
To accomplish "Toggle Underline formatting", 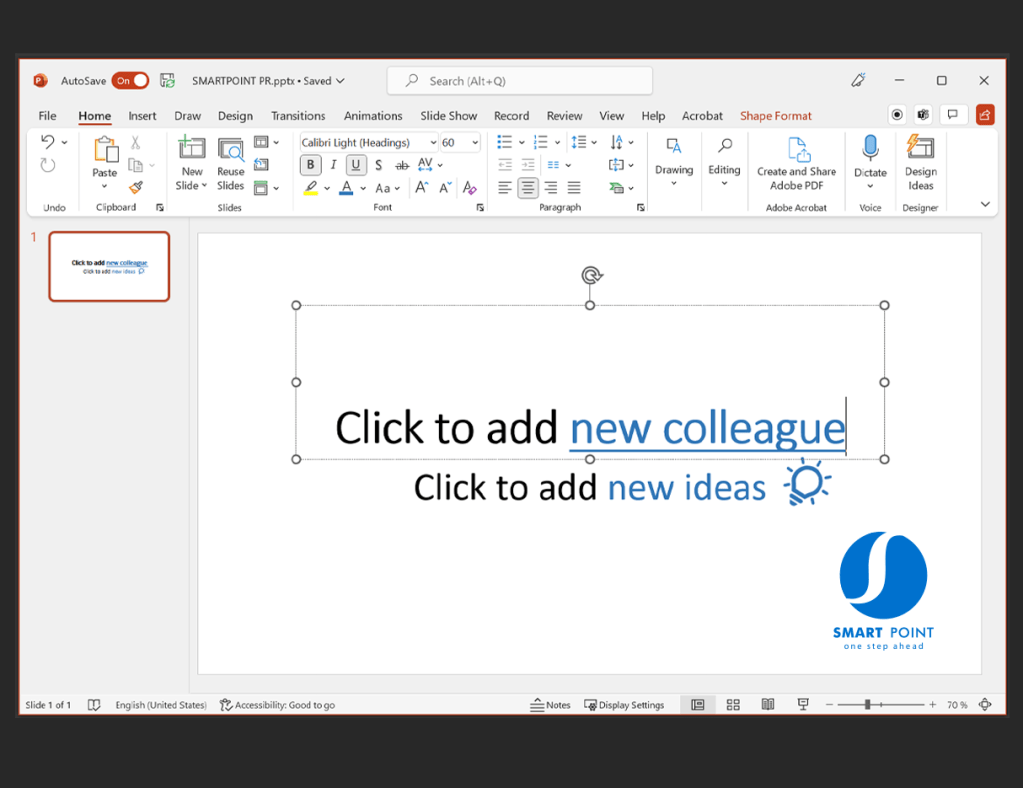I will click(x=355, y=165).
